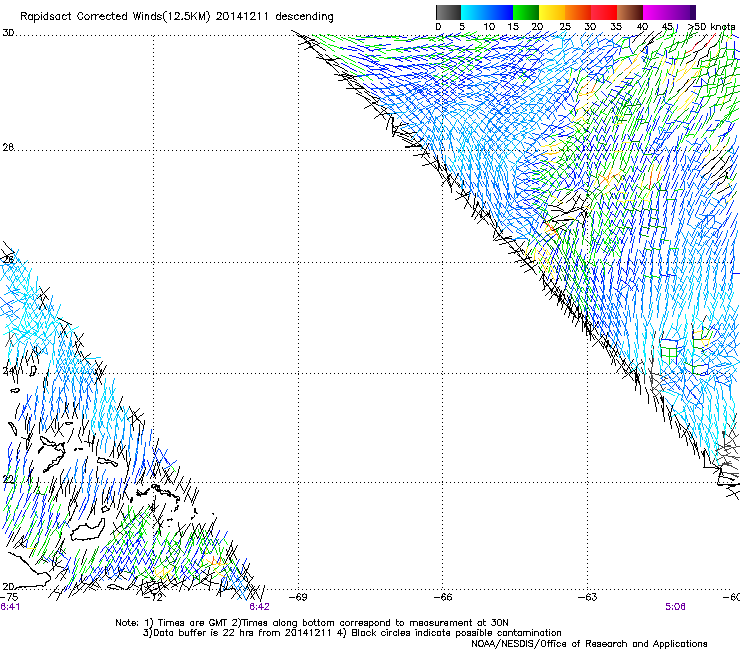Click the '26' latitude axis label
This screenshot has width=740, height=650.
[8, 260]
